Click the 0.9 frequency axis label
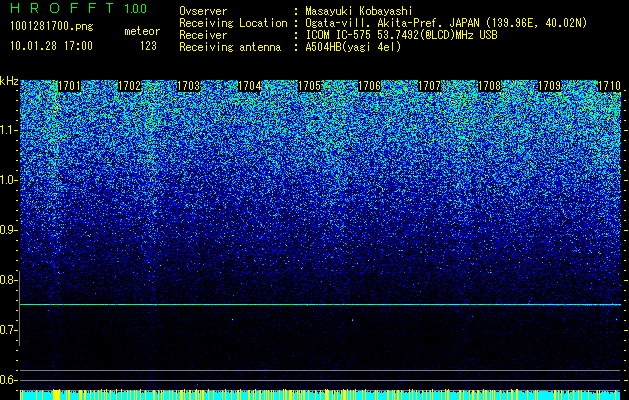 coord(8,230)
